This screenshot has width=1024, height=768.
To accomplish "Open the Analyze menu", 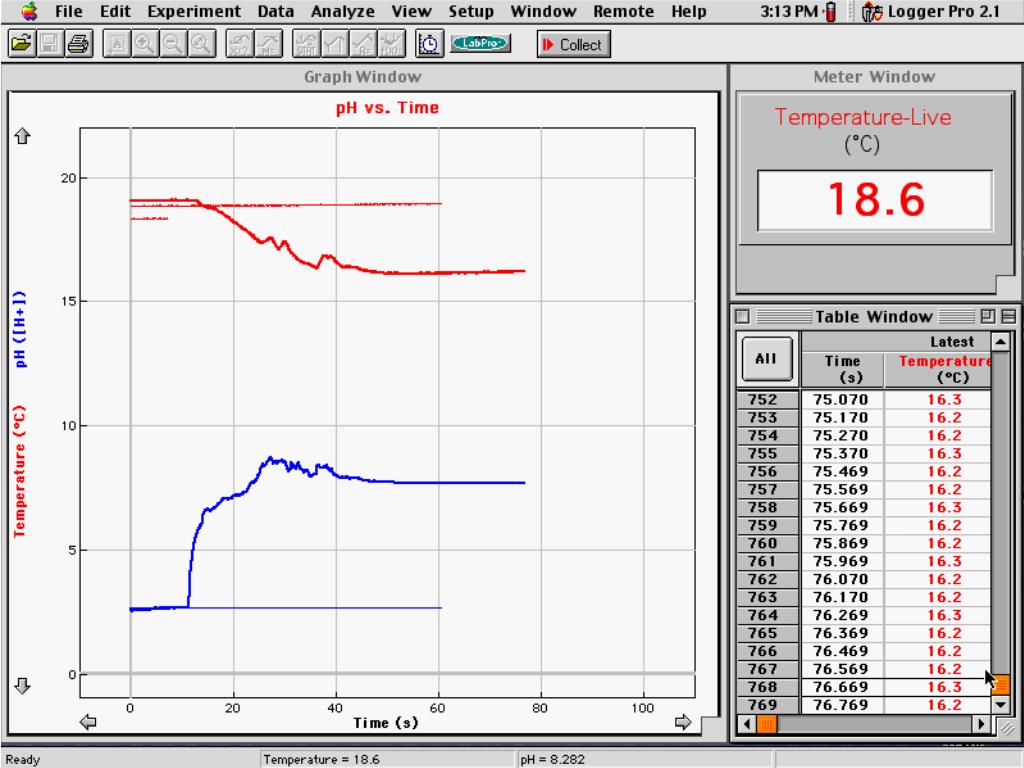I will pos(343,12).
